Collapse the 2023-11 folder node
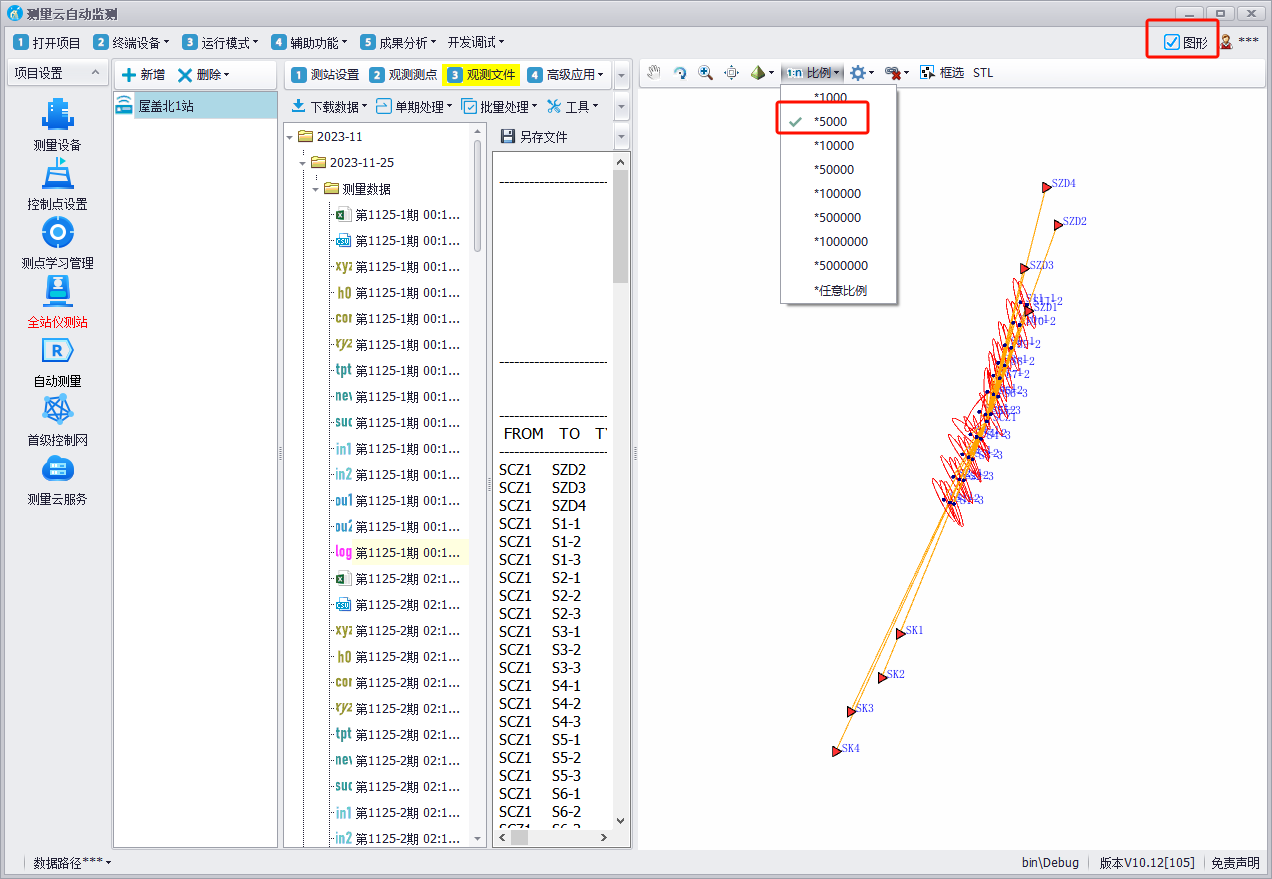The image size is (1272, 879). click(291, 137)
